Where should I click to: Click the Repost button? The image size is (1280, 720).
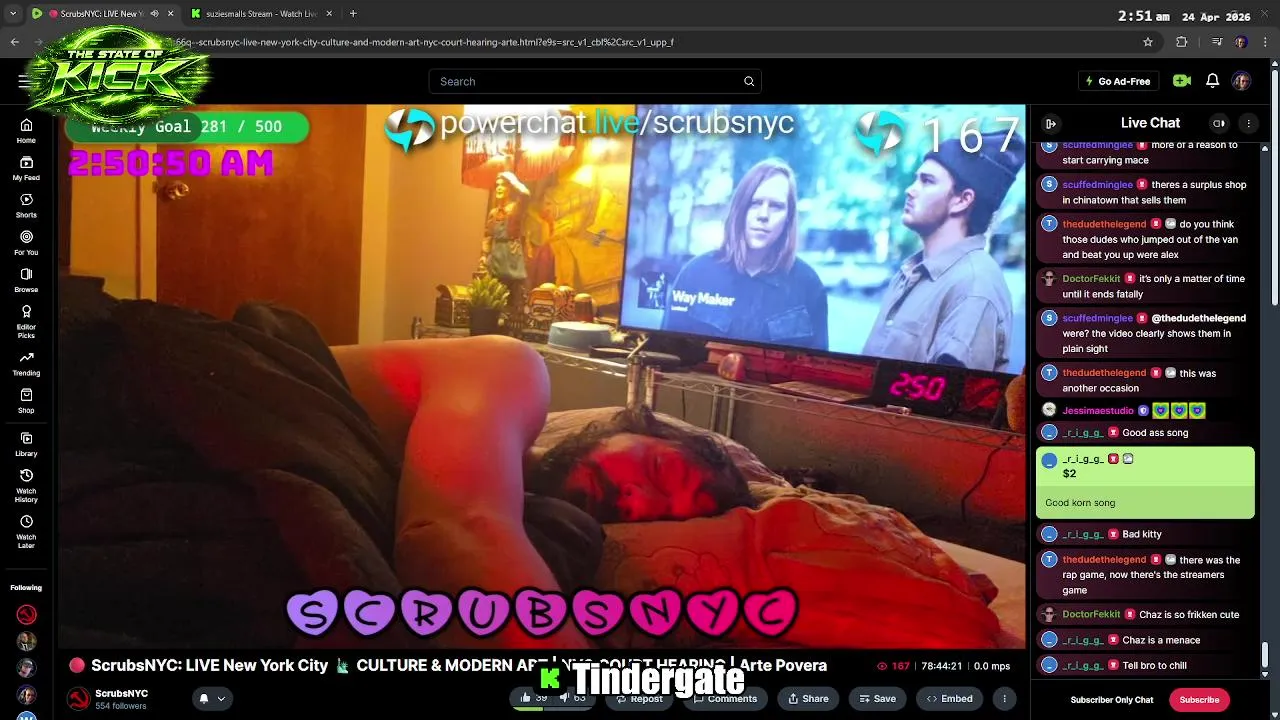[638, 699]
